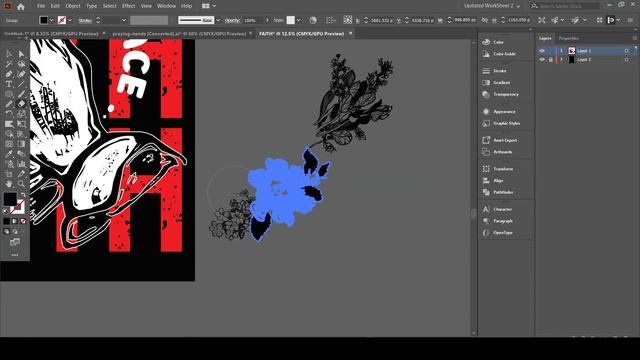Select the Eraser tool

(21, 104)
